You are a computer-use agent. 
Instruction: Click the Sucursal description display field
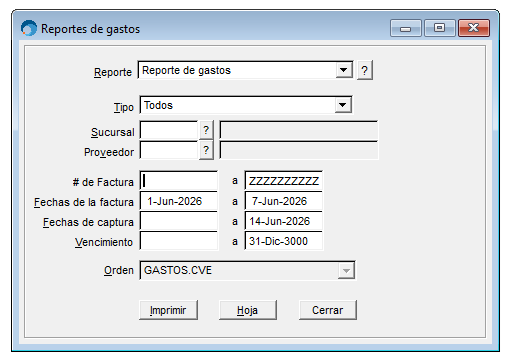click(x=299, y=130)
